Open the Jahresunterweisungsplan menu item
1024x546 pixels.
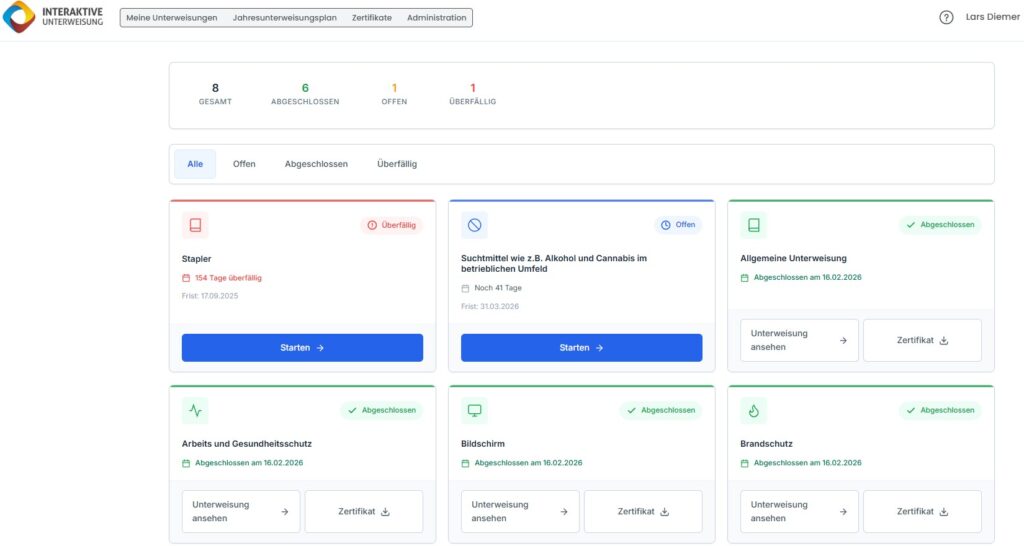[284, 18]
